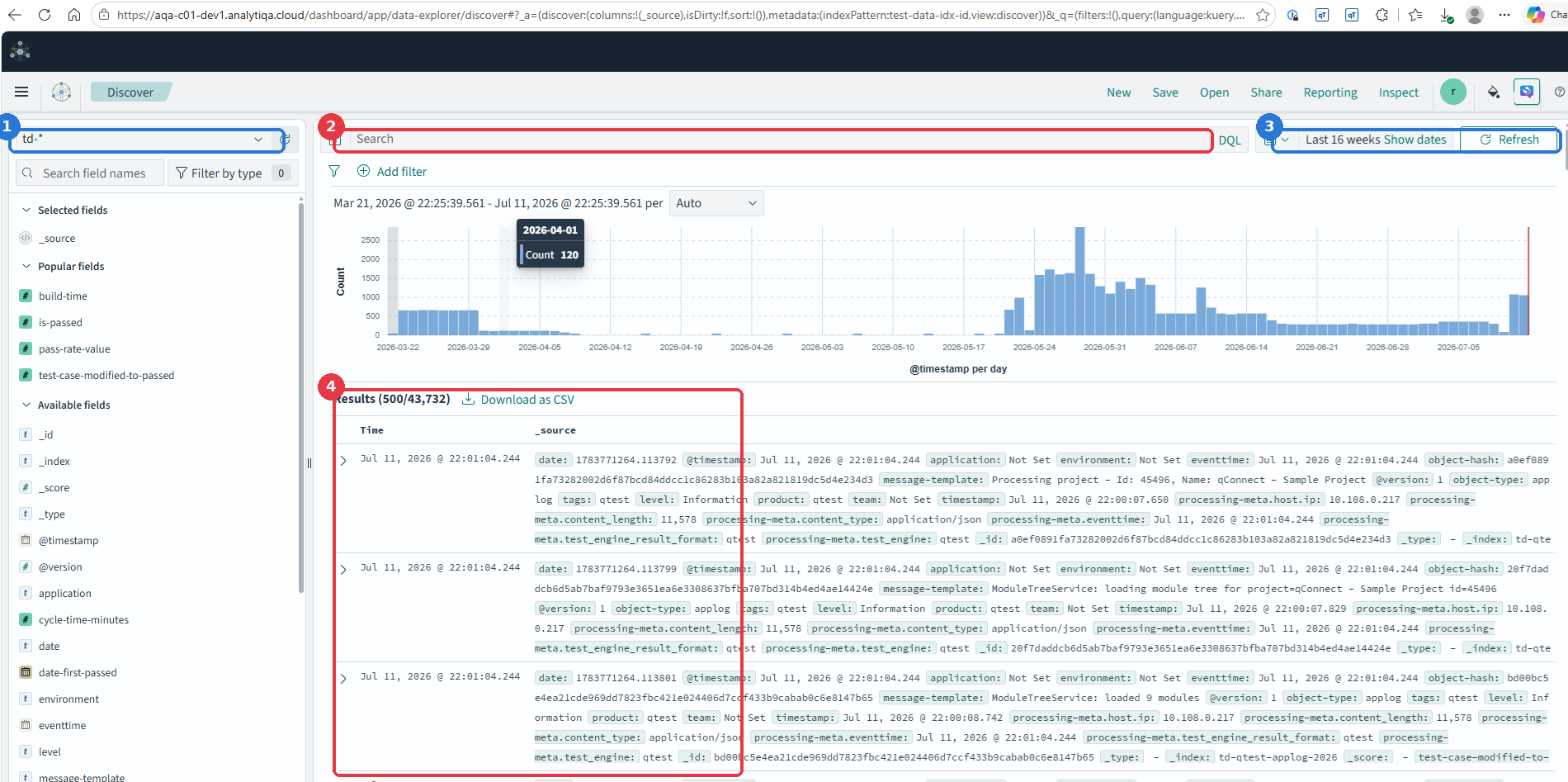Image resolution: width=1568 pixels, height=782 pixels.
Task: Save the current search
Action: pyautogui.click(x=1164, y=92)
